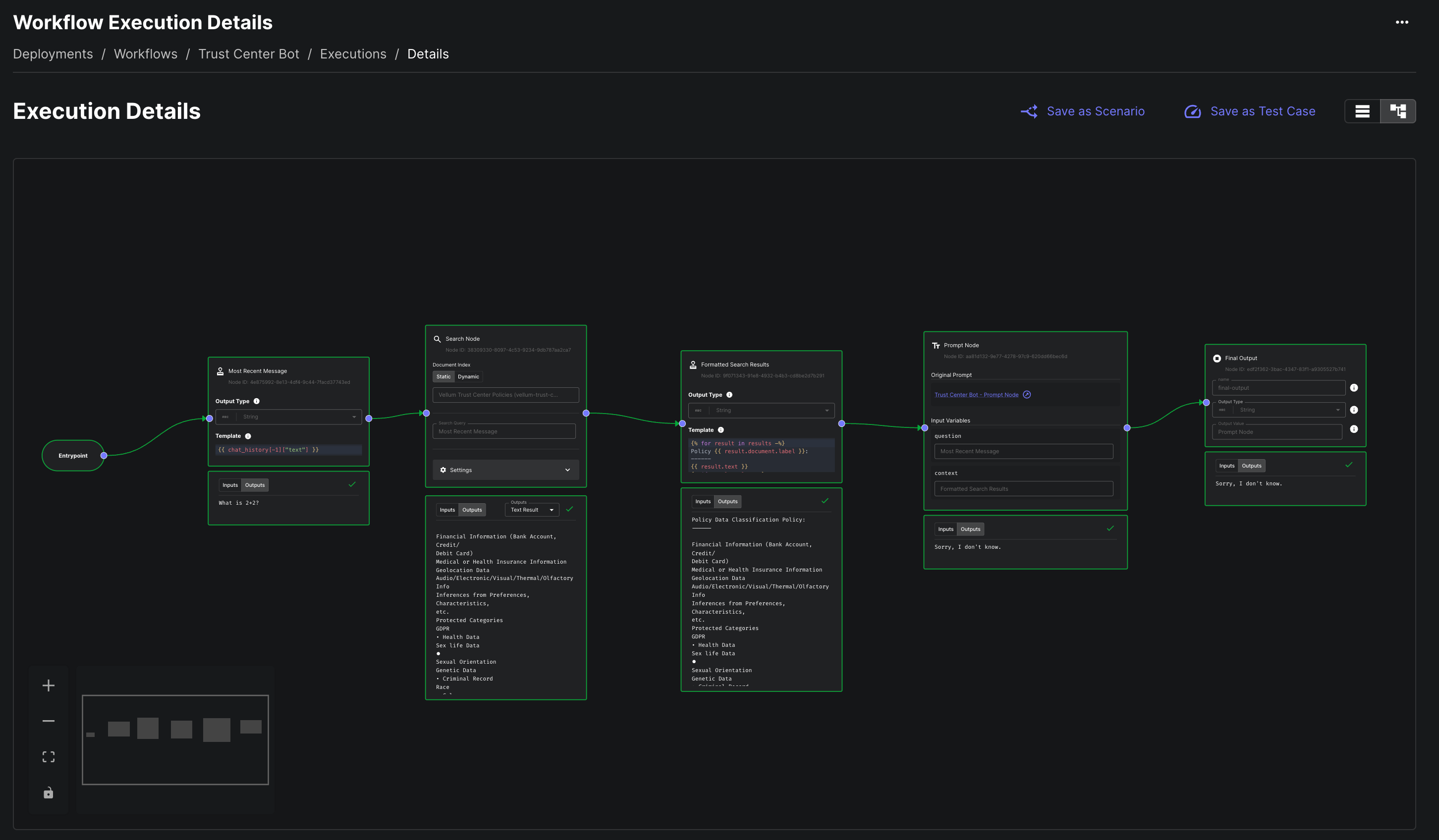Show Template info in Formatted Search Results

pos(720,430)
